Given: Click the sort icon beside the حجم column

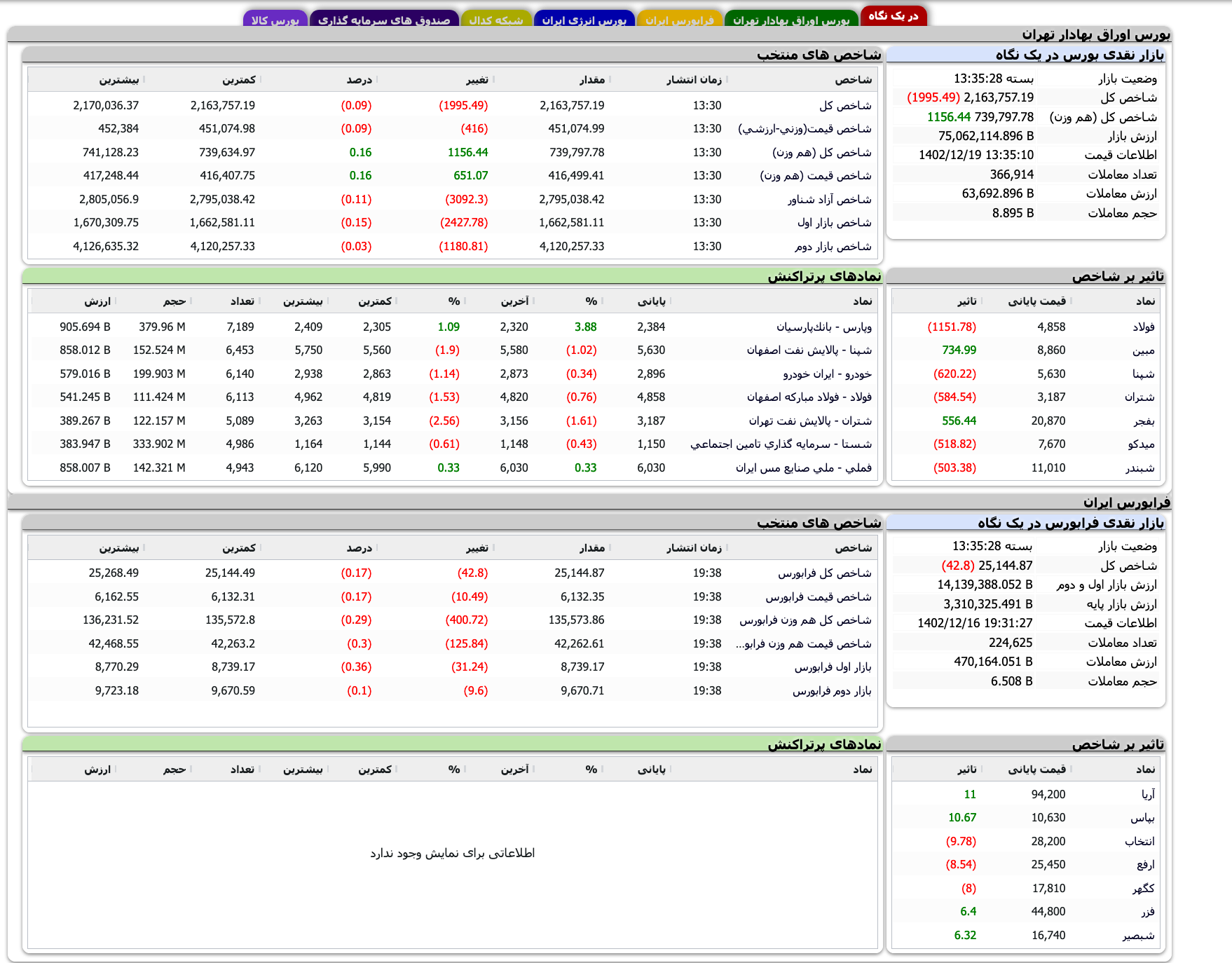Looking at the screenshot, I should tap(193, 301).
